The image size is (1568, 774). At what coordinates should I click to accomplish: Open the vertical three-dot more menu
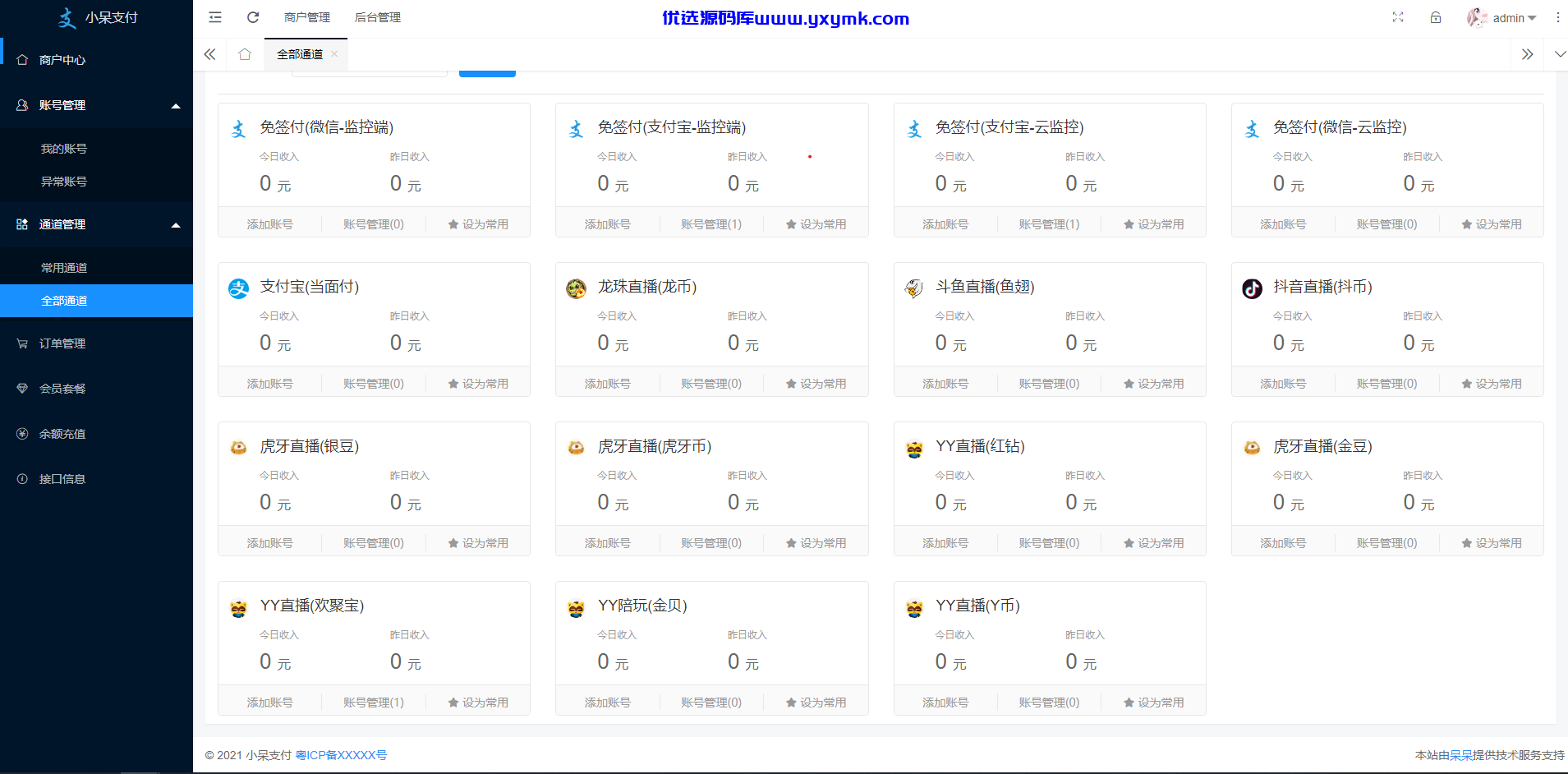[1557, 17]
